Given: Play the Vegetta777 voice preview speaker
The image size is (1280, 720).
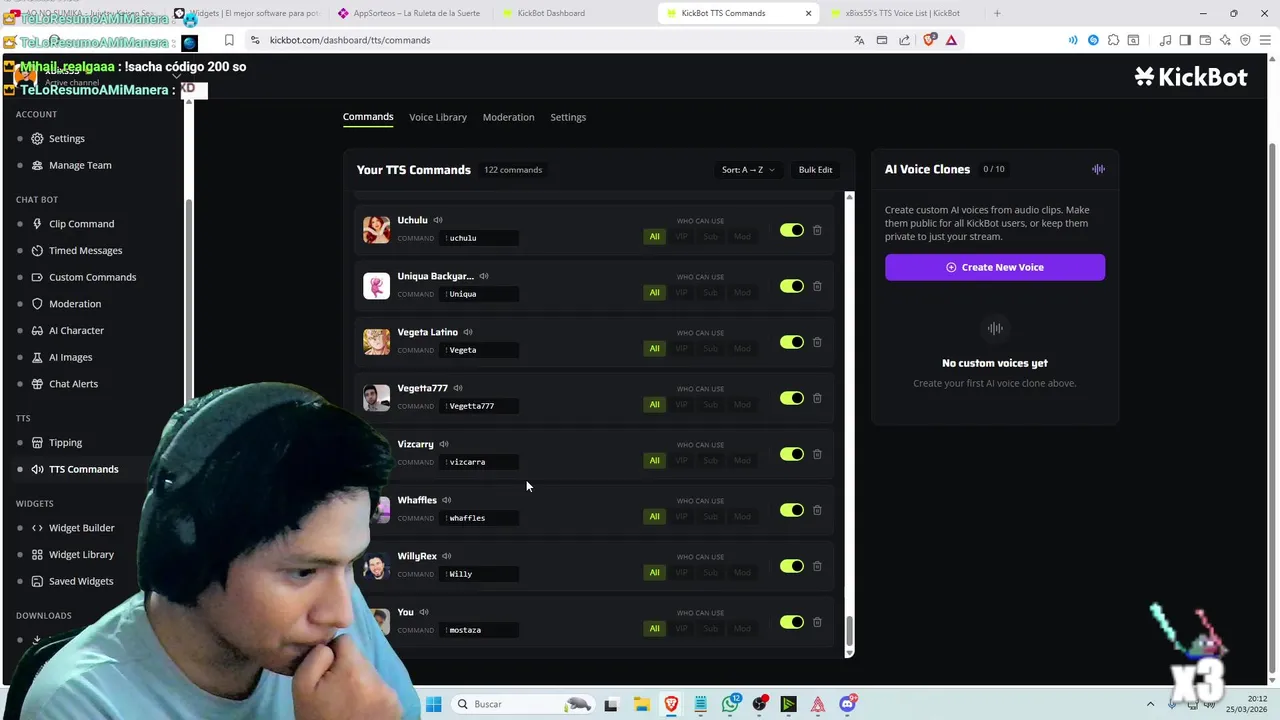Looking at the screenshot, I should point(458,388).
